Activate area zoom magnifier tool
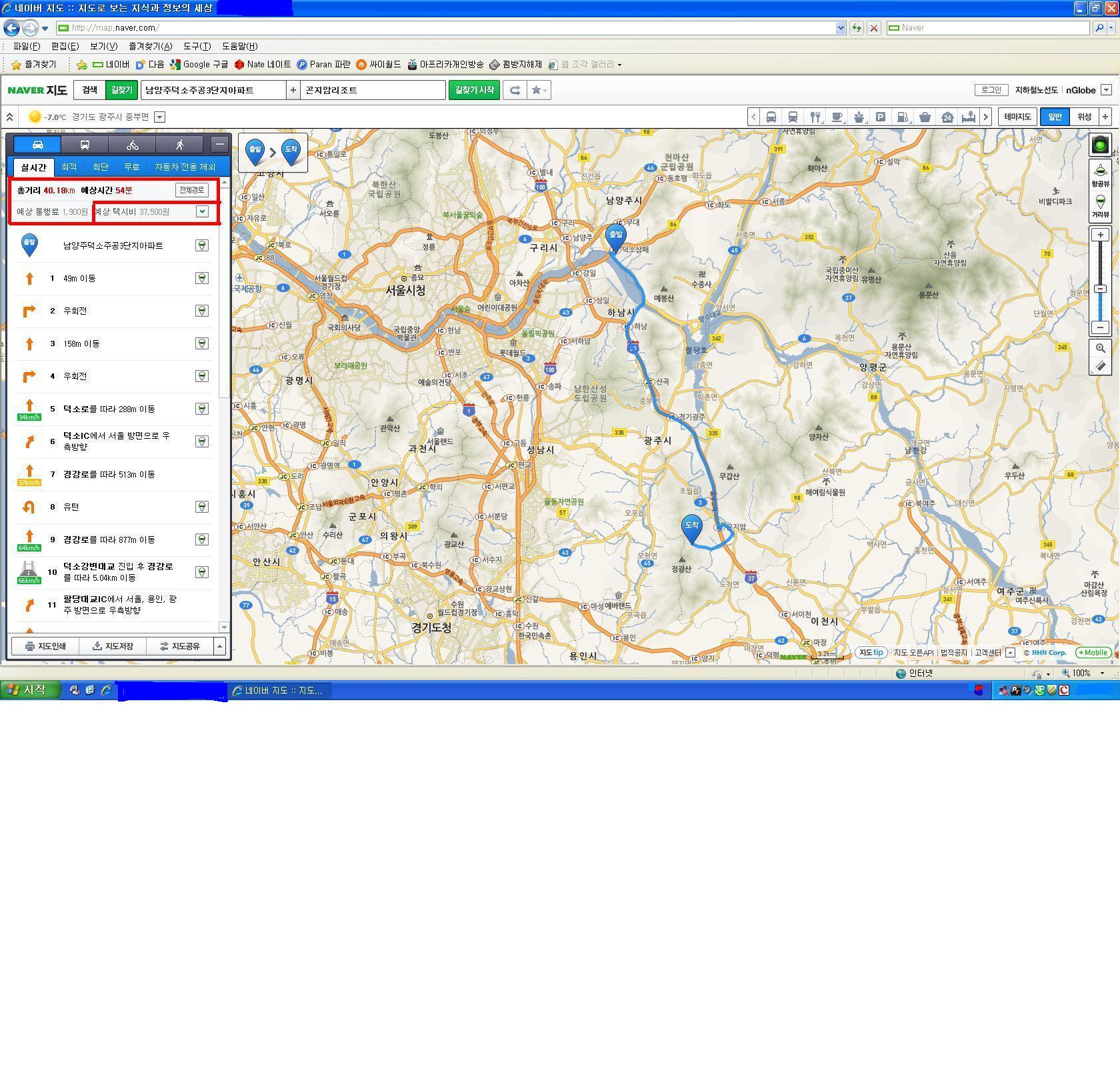This screenshot has height=1067, width=1120. click(x=1100, y=349)
